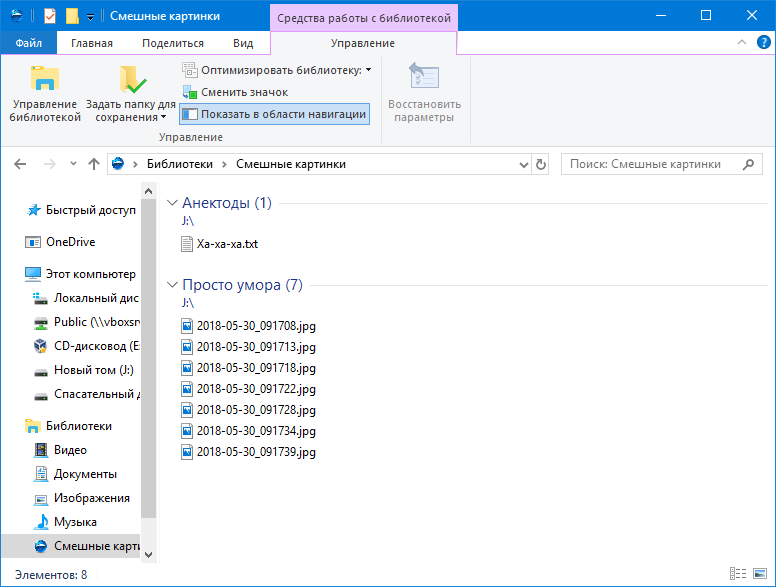Click Смешные картинки in address bar
The image size is (776, 587).
tap(291, 164)
